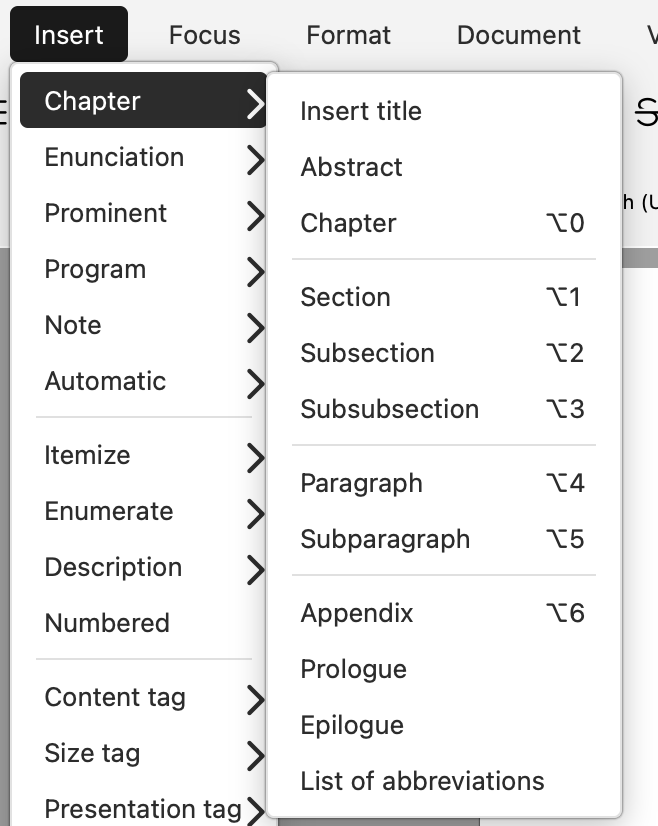Image resolution: width=658 pixels, height=826 pixels.
Task: Open the Focus menu
Action: (x=204, y=35)
